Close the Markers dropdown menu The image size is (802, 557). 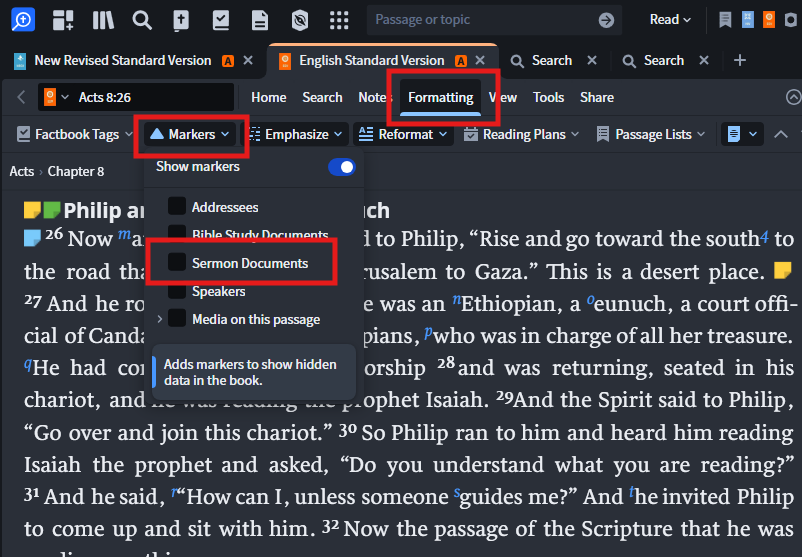coord(190,135)
